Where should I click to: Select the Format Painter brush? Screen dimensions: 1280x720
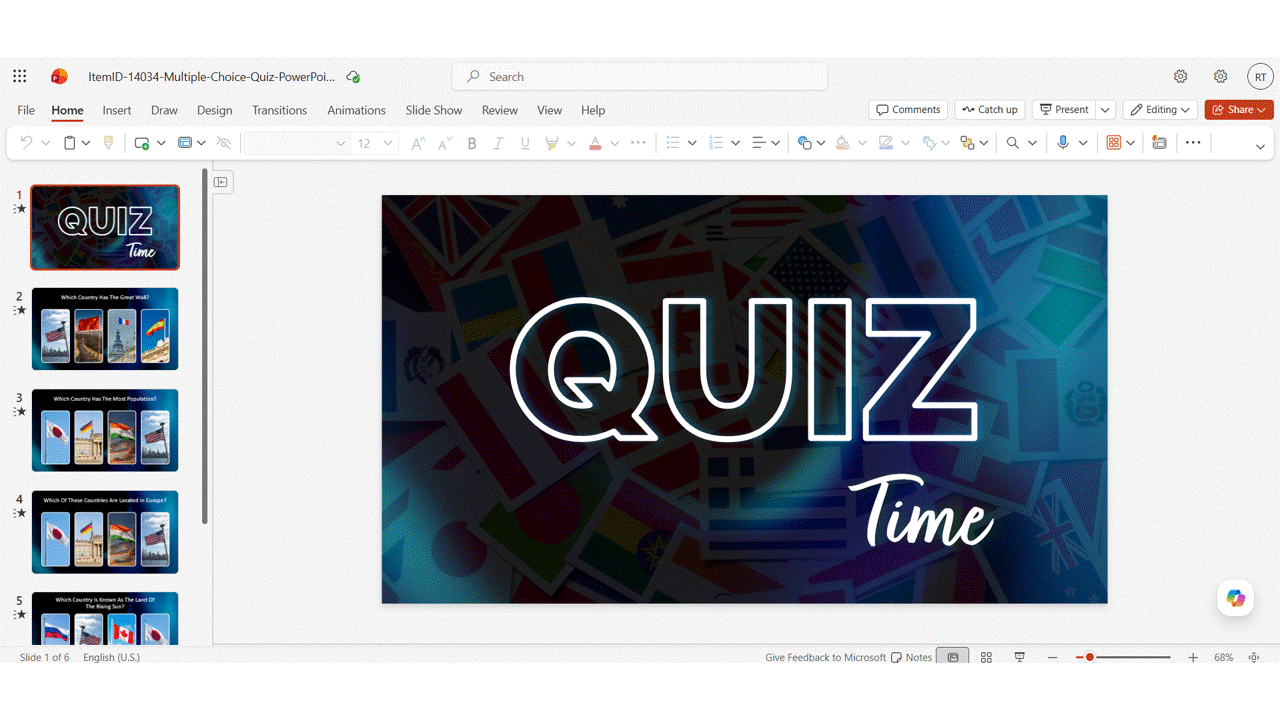[x=109, y=143]
